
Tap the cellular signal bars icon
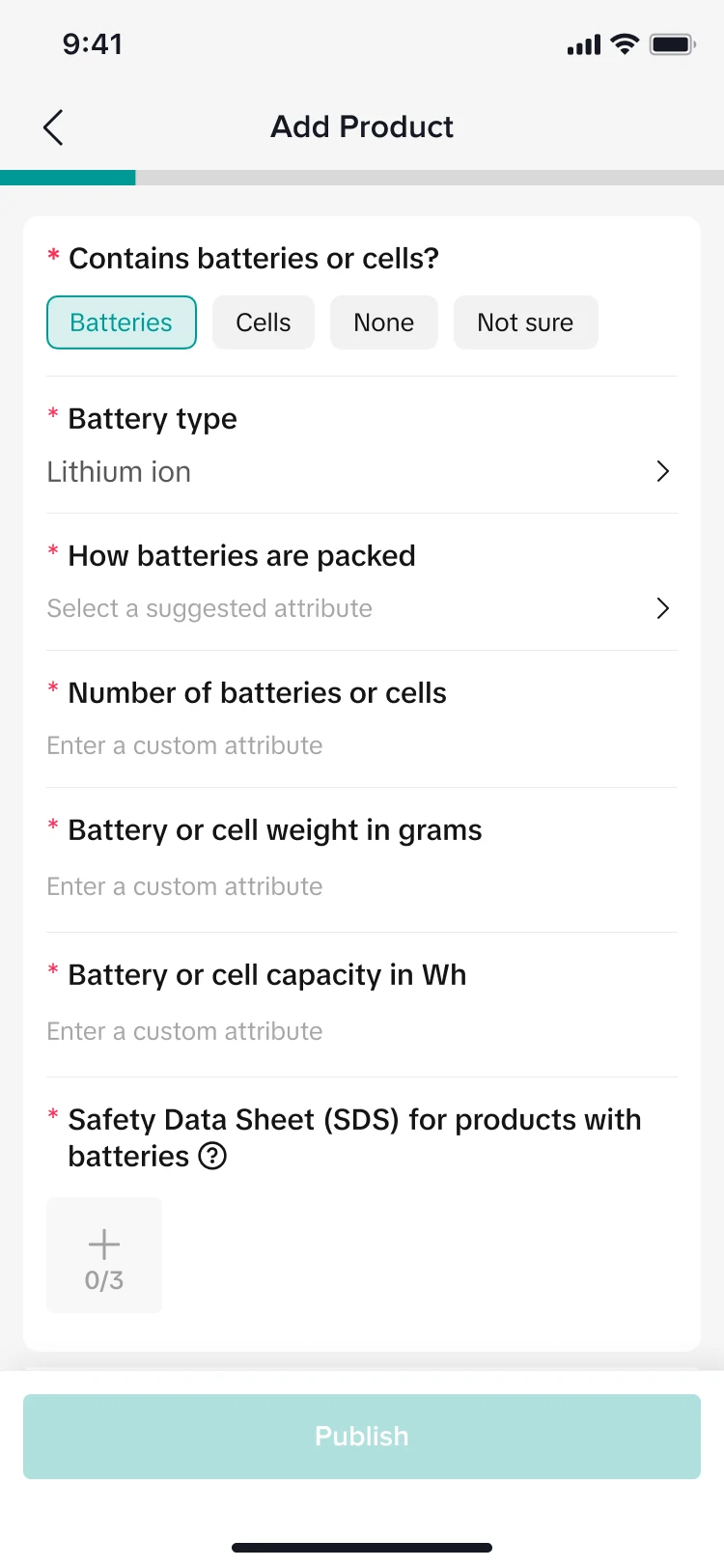[x=584, y=45]
